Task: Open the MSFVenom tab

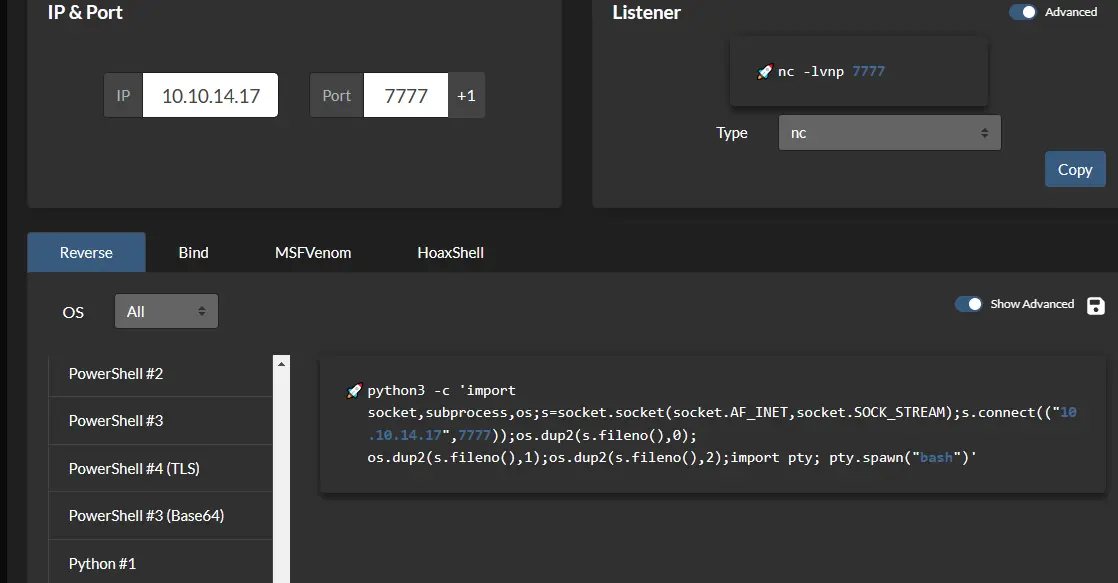Action: pos(313,252)
